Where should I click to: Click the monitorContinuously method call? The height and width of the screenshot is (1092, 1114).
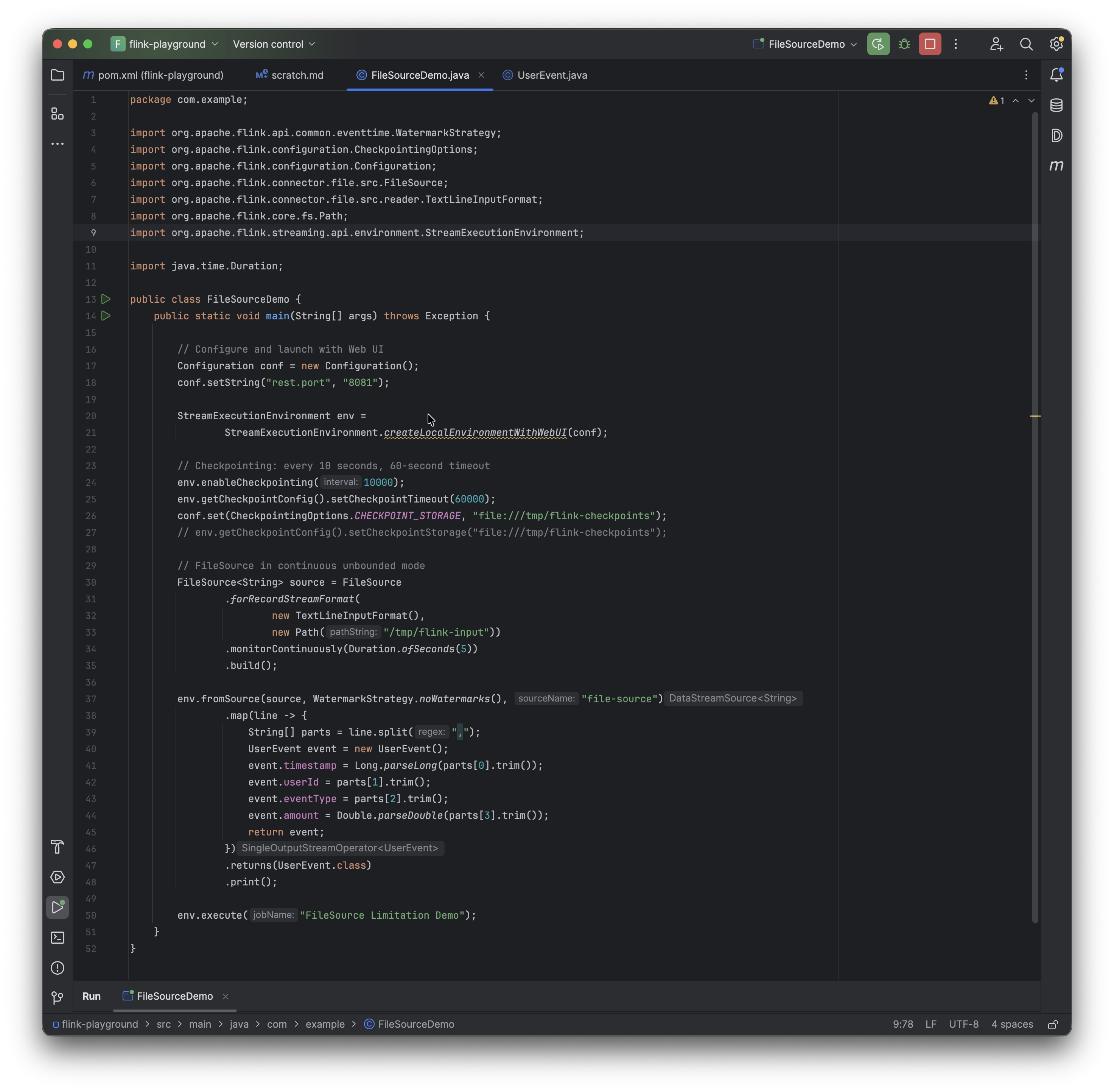pos(286,649)
